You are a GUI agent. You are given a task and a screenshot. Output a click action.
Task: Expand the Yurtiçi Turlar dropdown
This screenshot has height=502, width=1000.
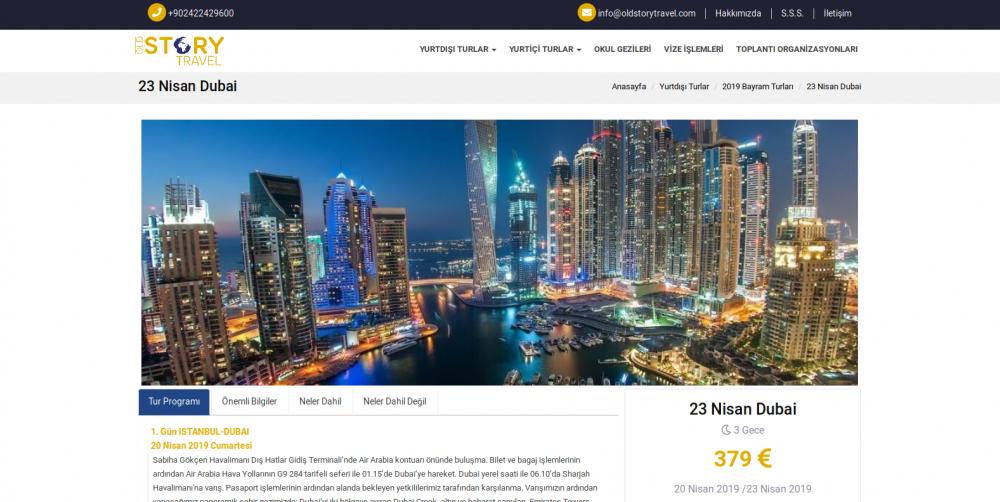point(545,49)
